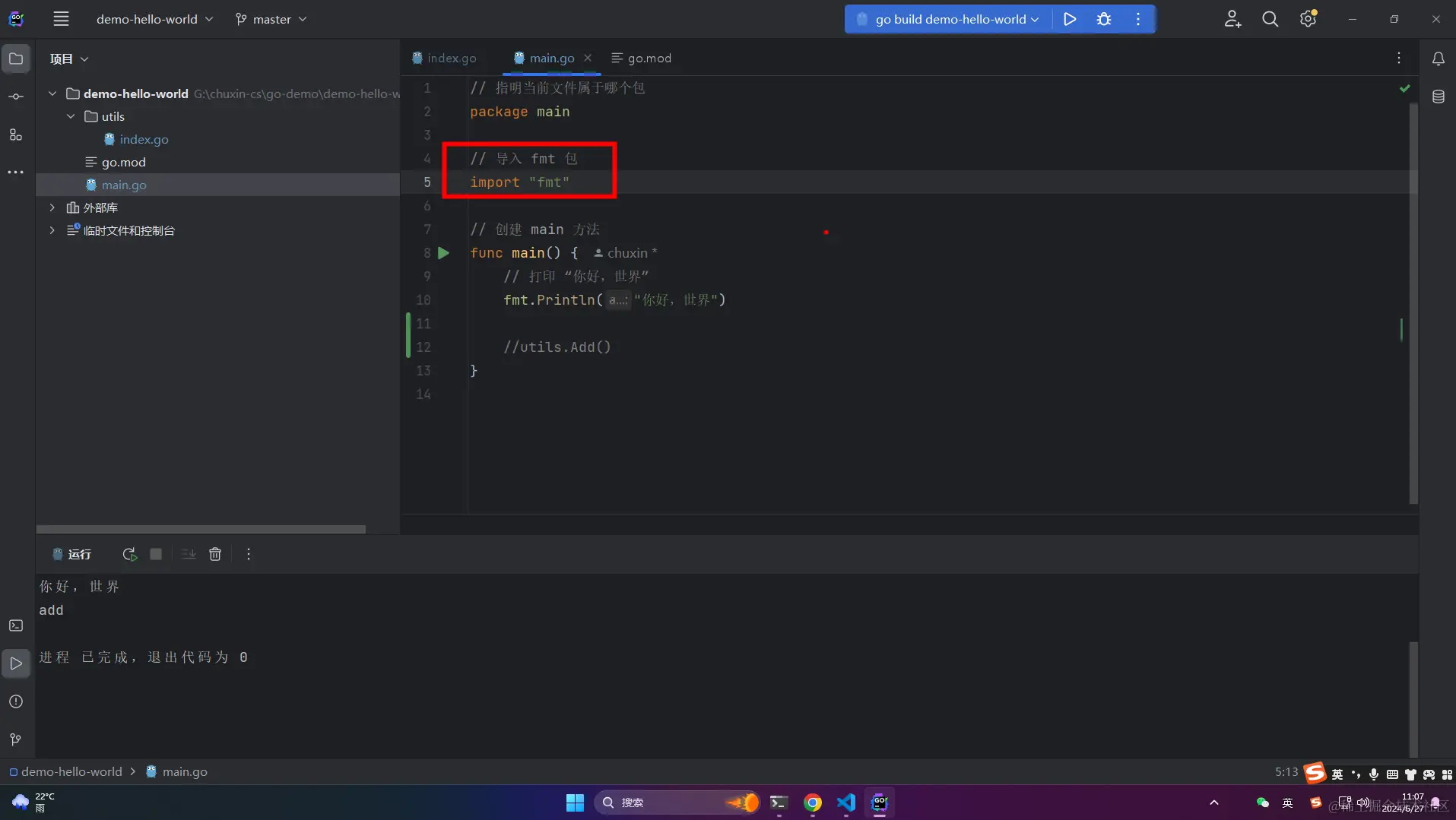Screen dimensions: 1456x820
Task: Click the editor vertical scrollbar
Action: point(1413,303)
